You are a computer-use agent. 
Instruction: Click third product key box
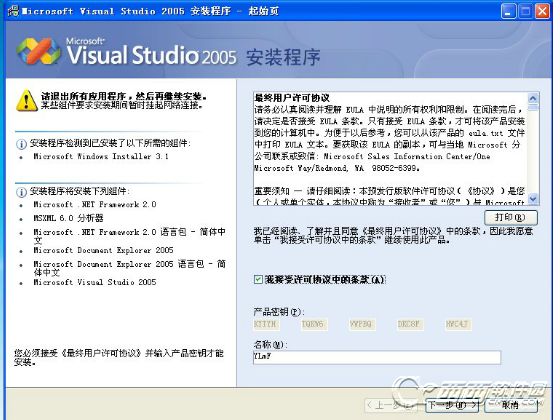pyautogui.click(x=362, y=324)
